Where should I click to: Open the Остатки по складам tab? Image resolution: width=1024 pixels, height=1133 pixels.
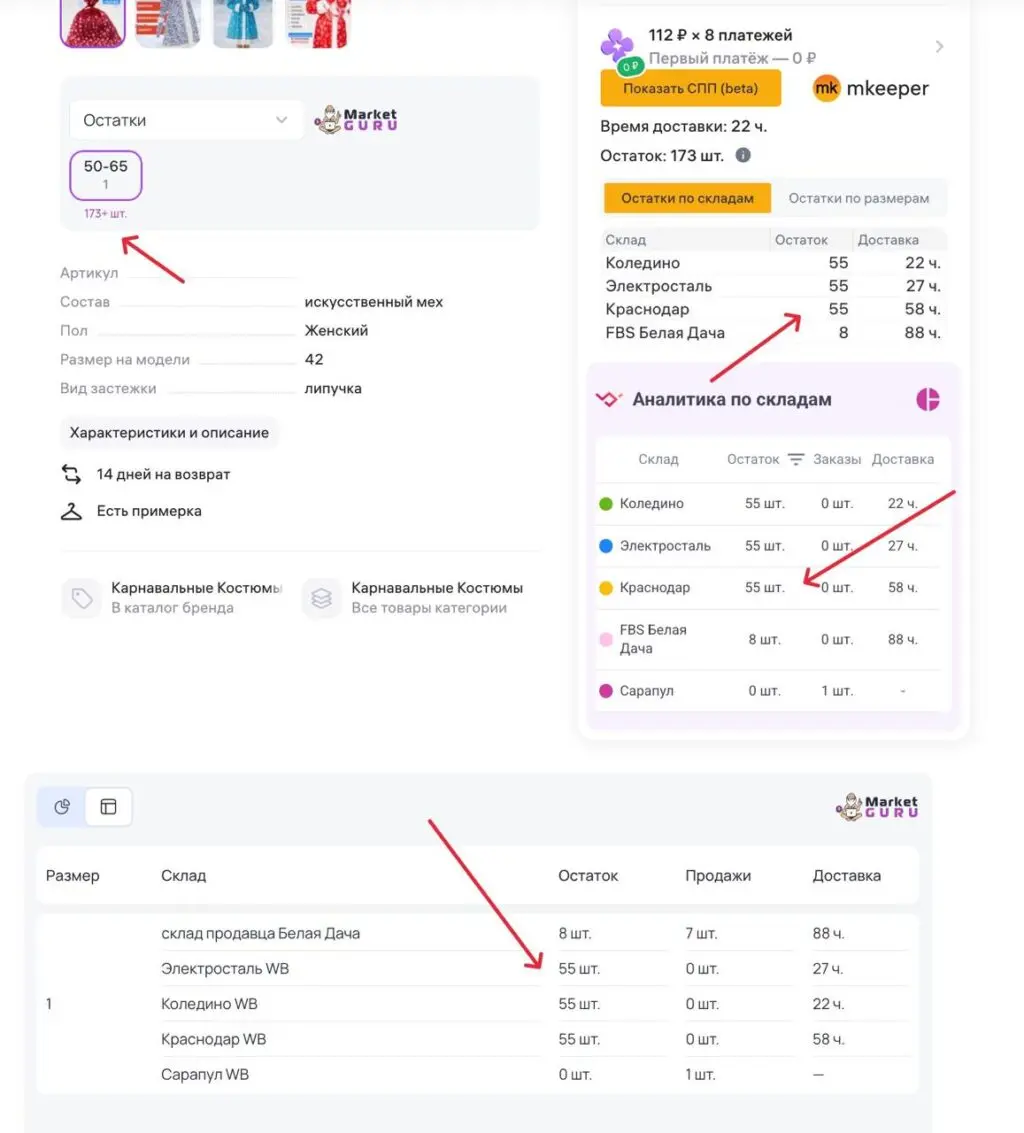point(687,198)
